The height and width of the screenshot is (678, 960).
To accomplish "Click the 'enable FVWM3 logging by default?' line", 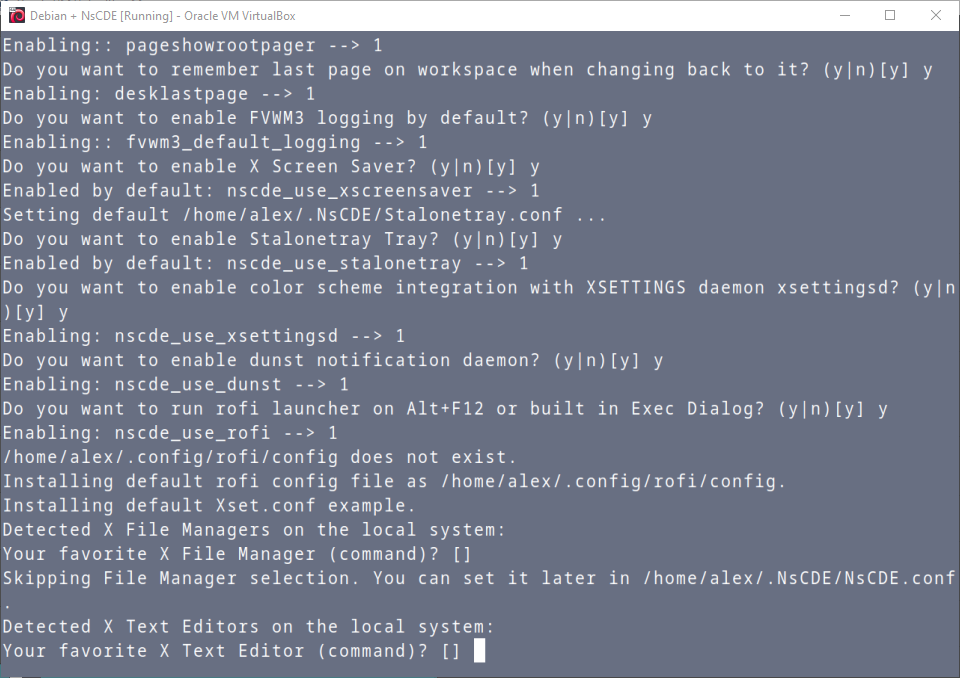I will pyautogui.click(x=326, y=118).
